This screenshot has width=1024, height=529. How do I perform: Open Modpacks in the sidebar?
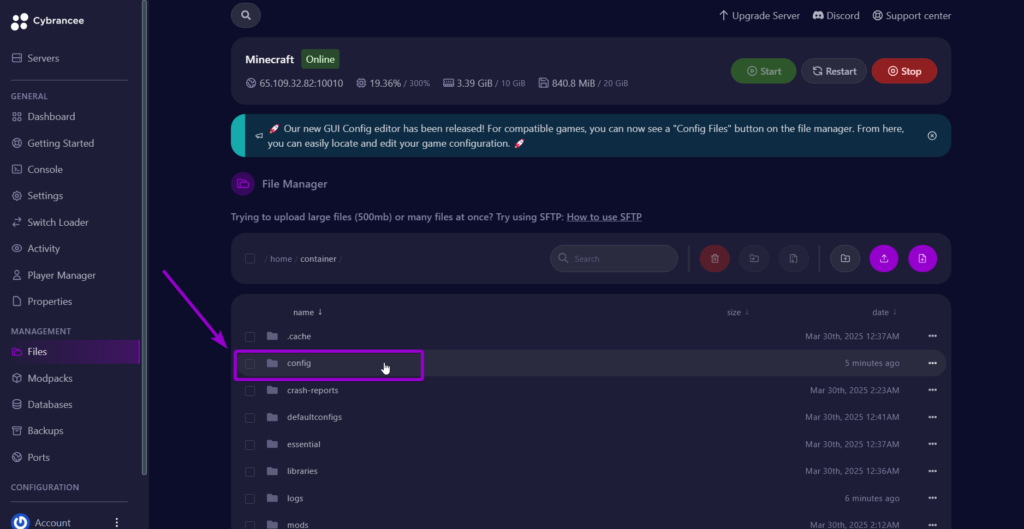point(42,378)
